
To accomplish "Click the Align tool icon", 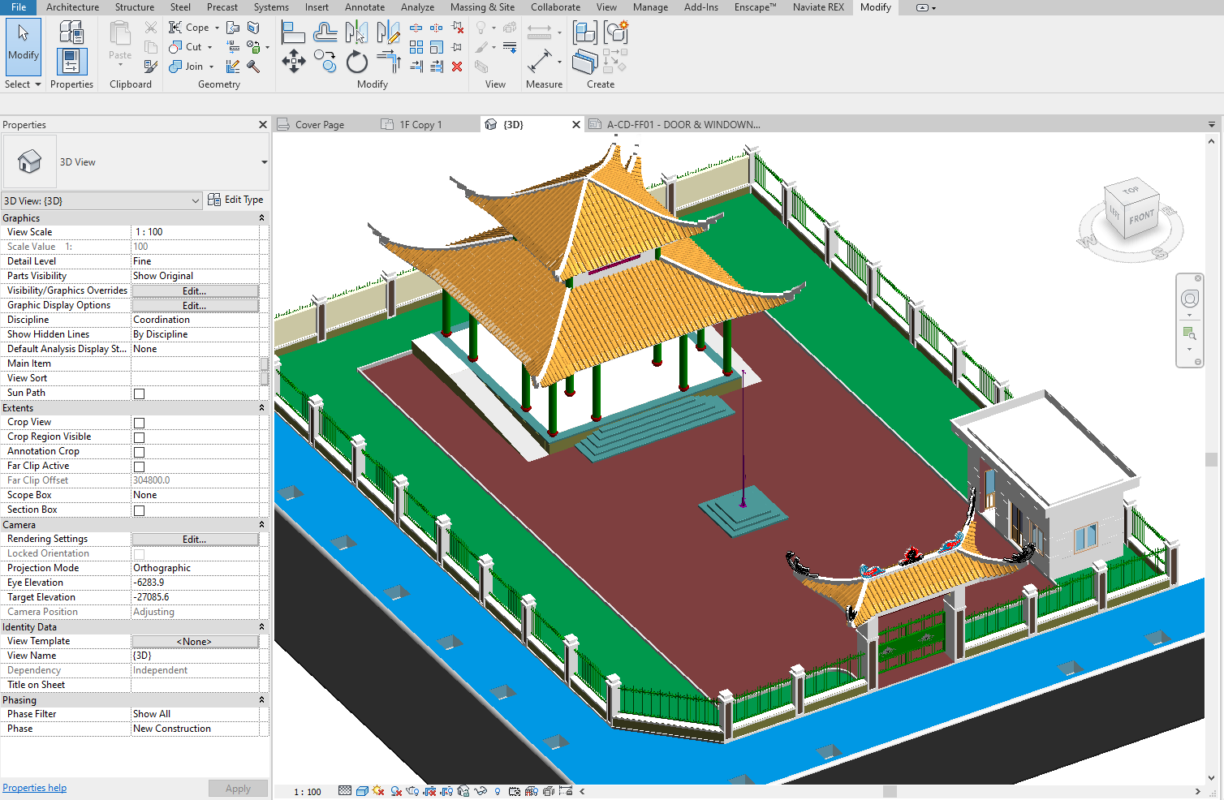I will [x=293, y=32].
